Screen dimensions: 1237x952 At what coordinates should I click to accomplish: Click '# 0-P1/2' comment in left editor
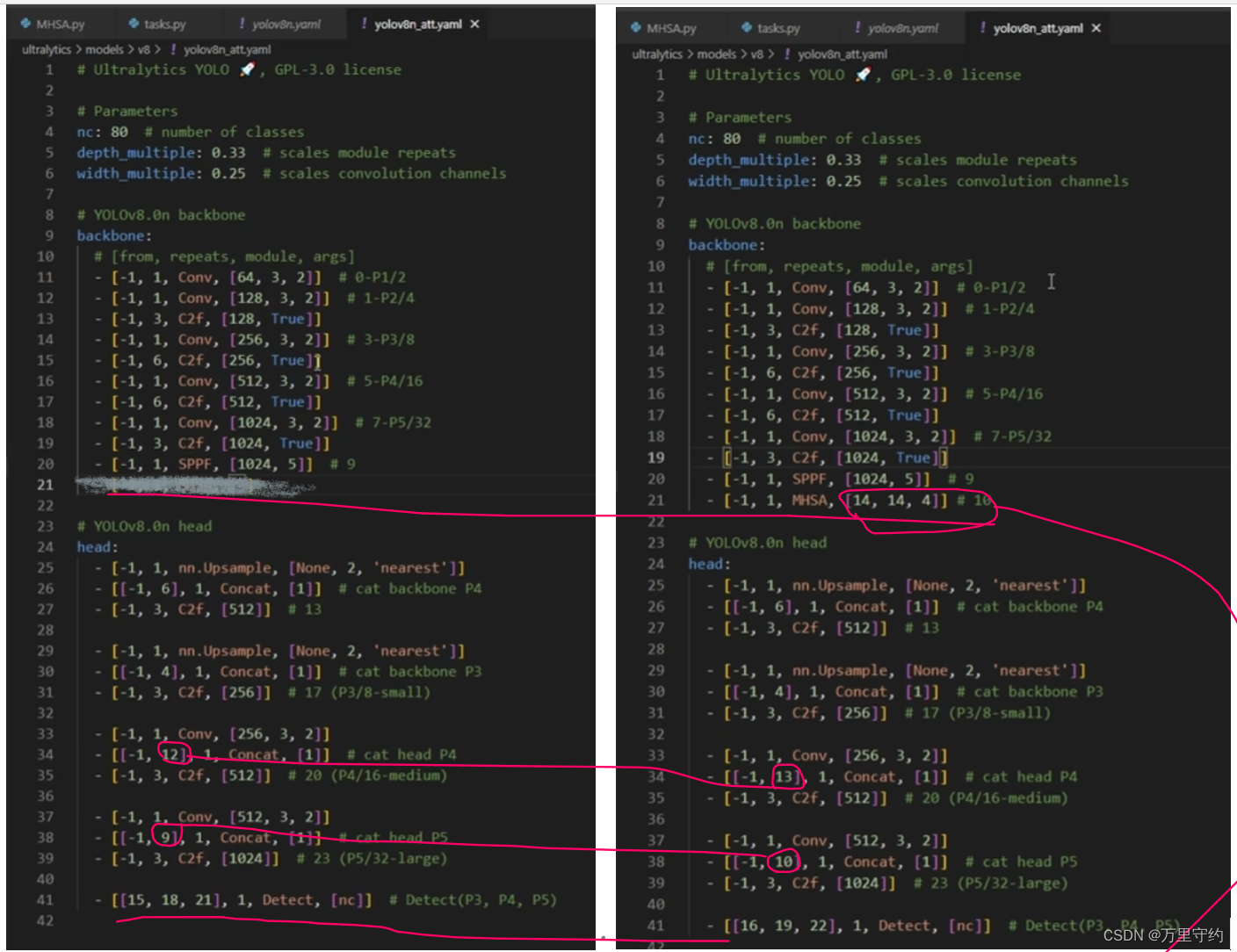pos(372,278)
